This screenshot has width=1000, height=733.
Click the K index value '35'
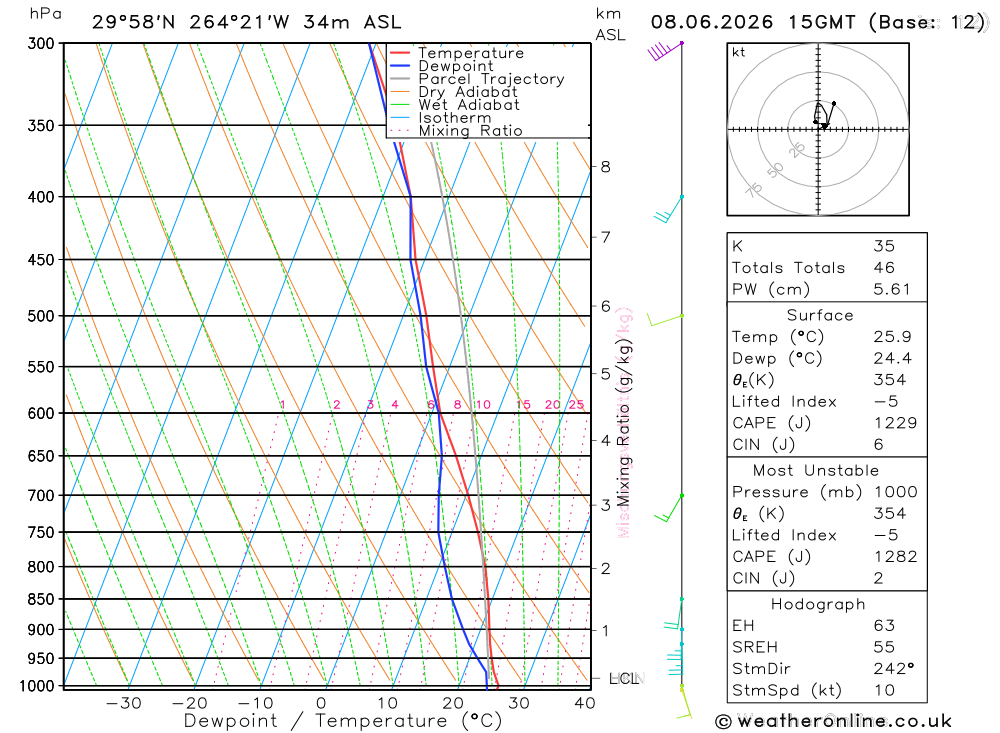point(885,246)
